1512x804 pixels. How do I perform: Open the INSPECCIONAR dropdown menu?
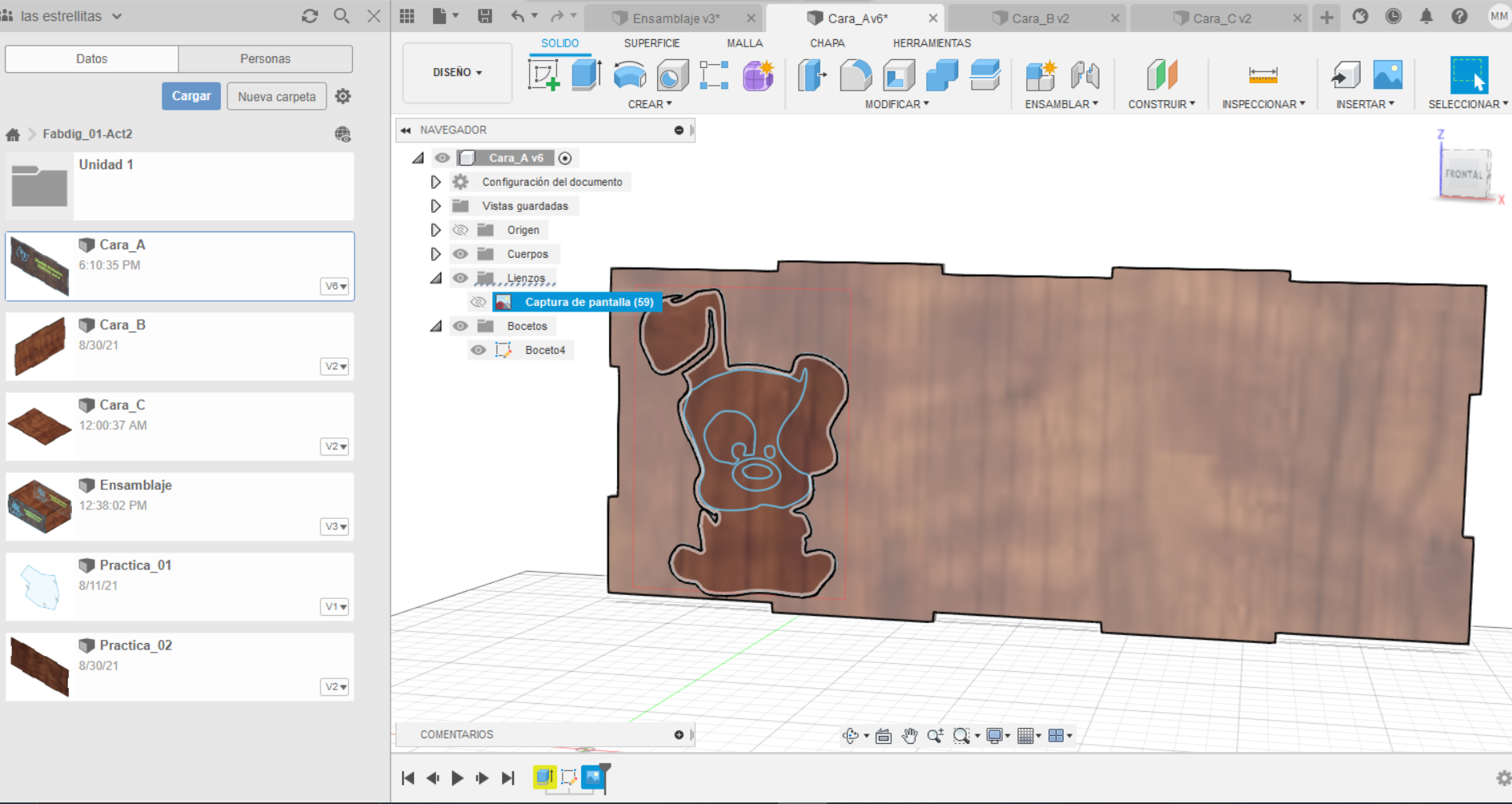point(1263,104)
